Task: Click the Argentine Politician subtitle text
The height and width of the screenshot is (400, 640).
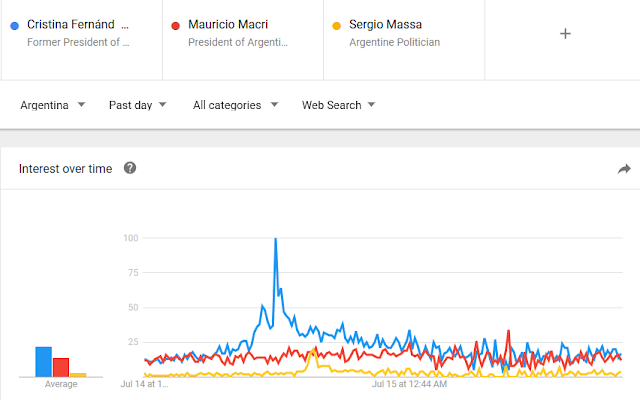Action: point(394,42)
